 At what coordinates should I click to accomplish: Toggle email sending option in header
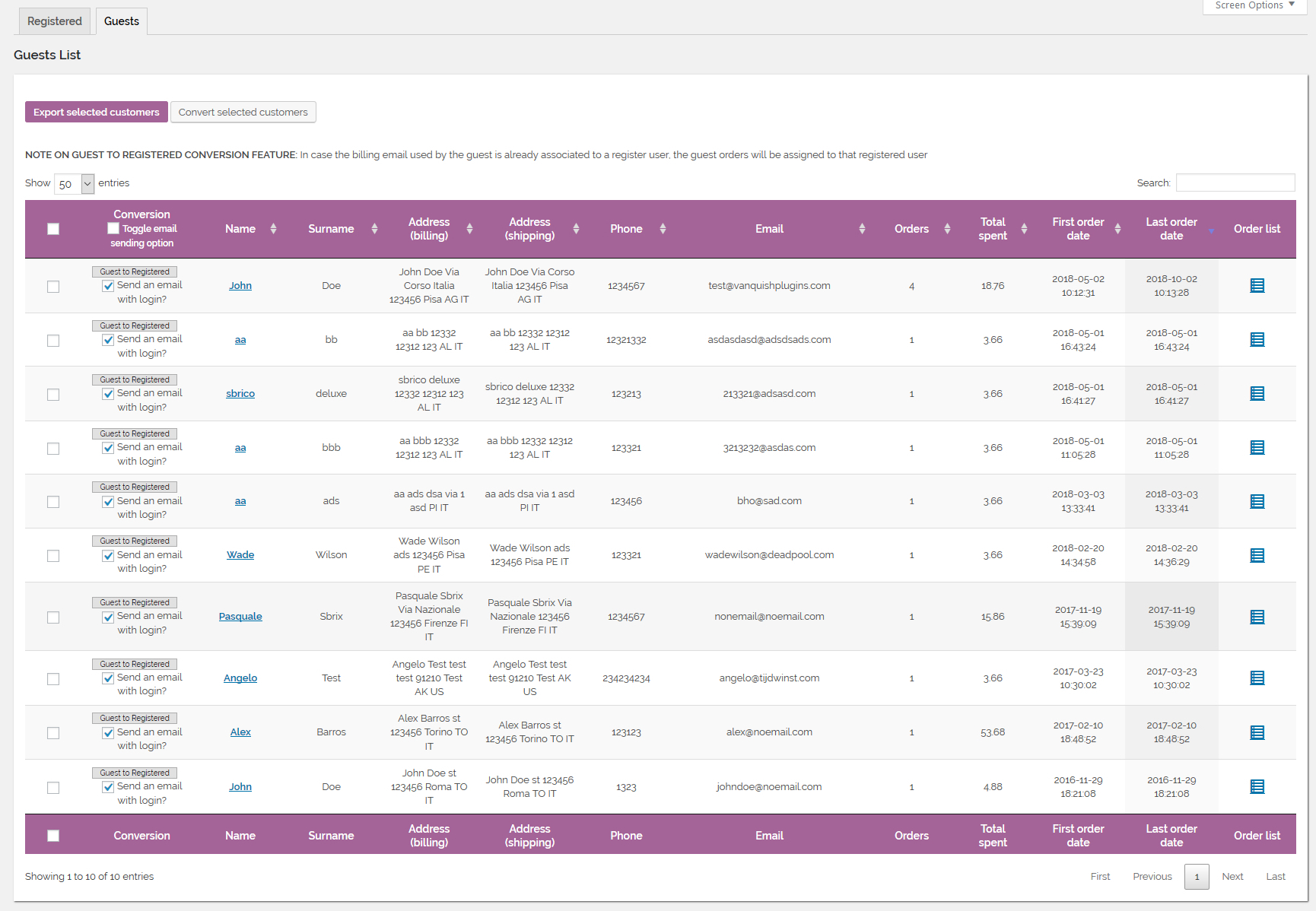[x=113, y=228]
